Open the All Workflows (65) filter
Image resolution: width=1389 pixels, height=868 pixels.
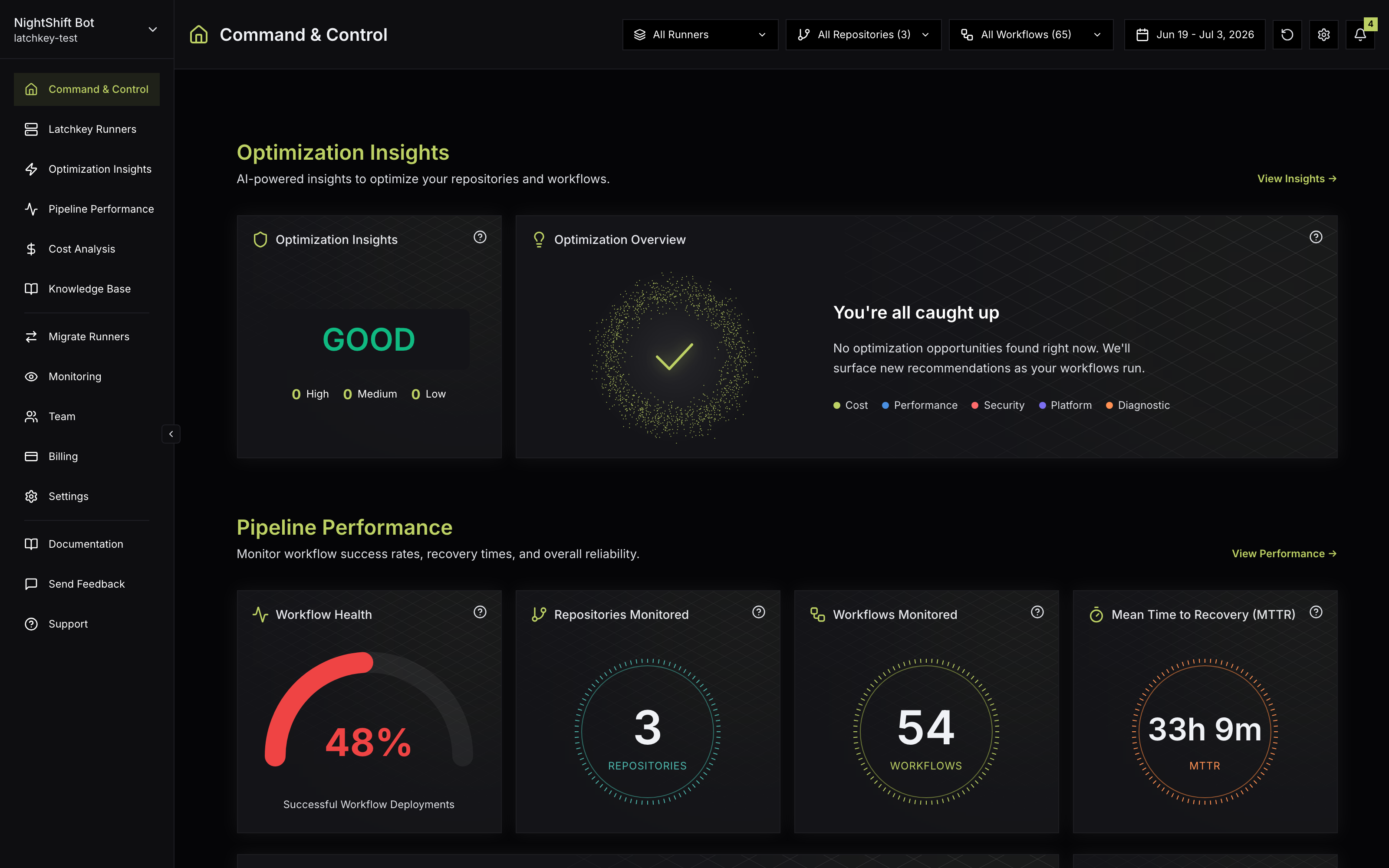[1031, 34]
